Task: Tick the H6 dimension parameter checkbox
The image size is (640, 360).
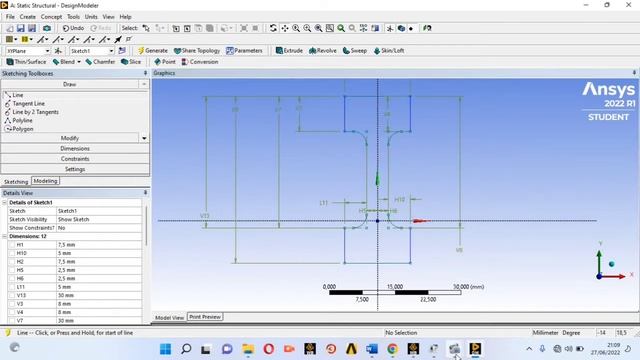Action: (x=11, y=278)
